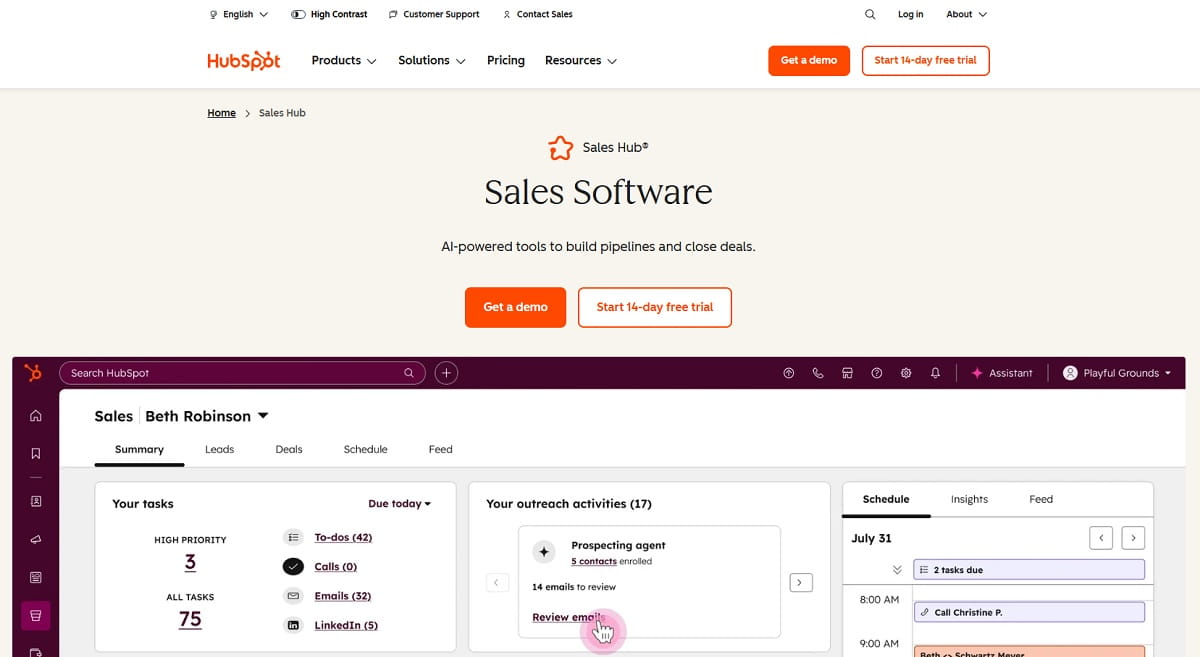This screenshot has width=1200, height=657.
Task: Open the phone calling icon in the app bar
Action: (818, 373)
